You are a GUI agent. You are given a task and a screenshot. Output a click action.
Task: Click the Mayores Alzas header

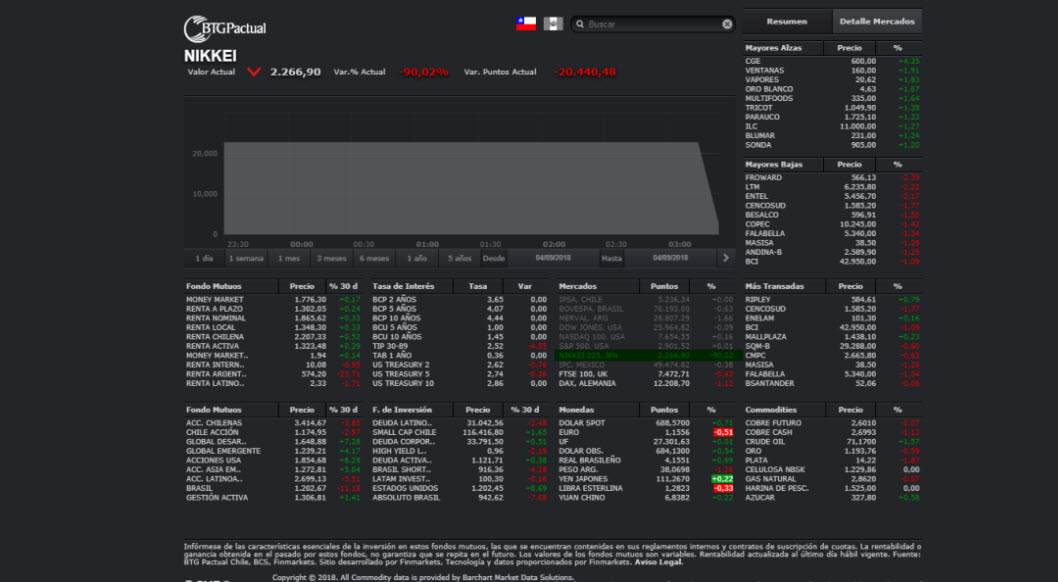point(773,48)
